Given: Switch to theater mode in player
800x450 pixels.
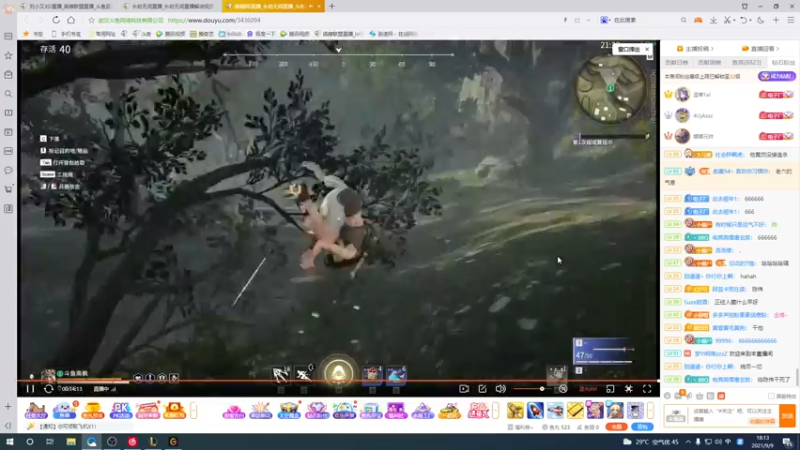Looking at the screenshot, I should [610, 389].
